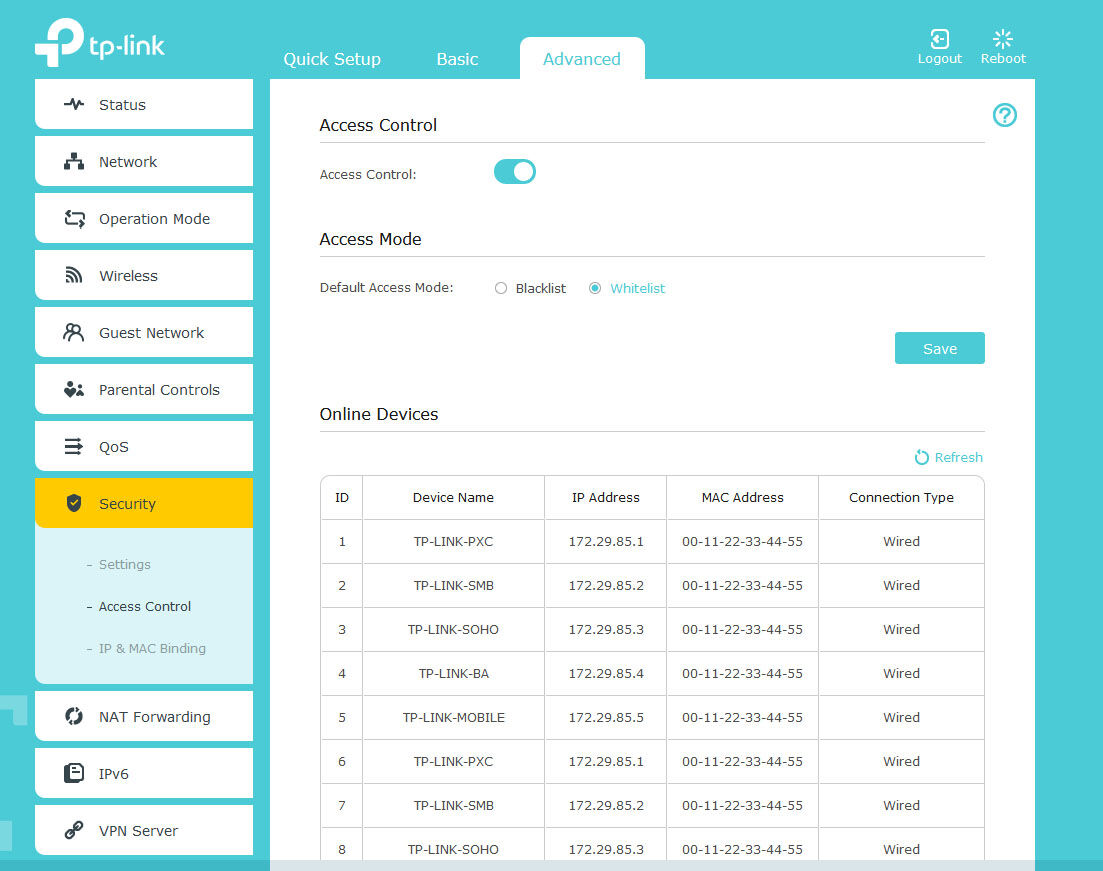The height and width of the screenshot is (871, 1103).
Task: Open the Status menu
Action: [x=144, y=104]
